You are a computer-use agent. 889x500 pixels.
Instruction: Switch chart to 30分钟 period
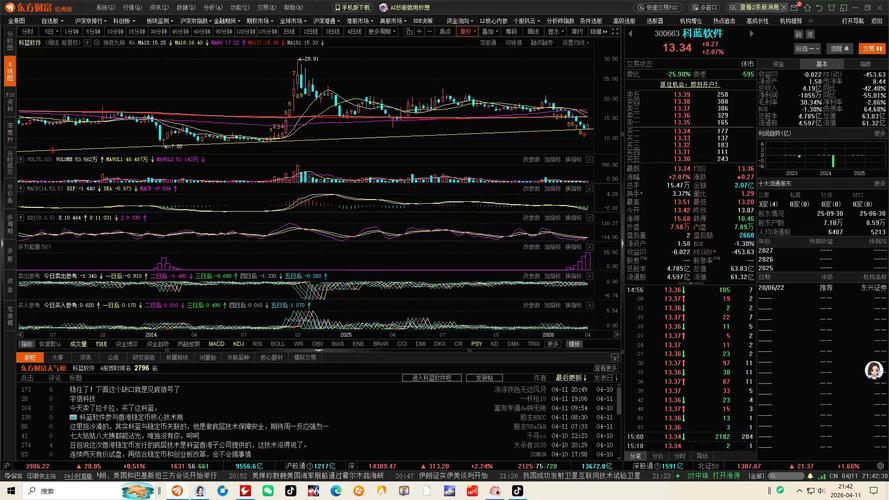(158, 32)
